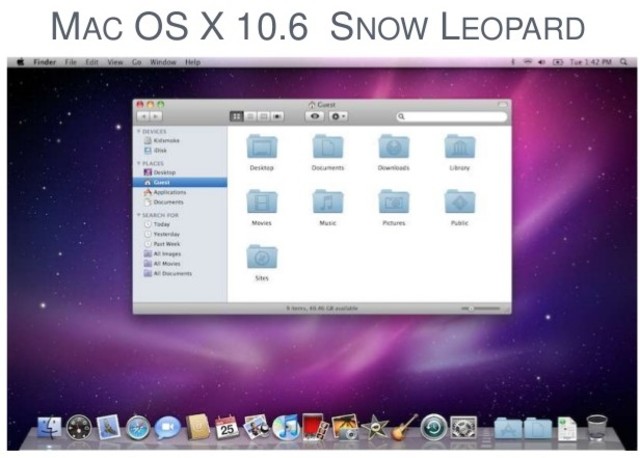Screen dimensions: 640x458
Task: Open the Window menu
Action: (x=163, y=62)
